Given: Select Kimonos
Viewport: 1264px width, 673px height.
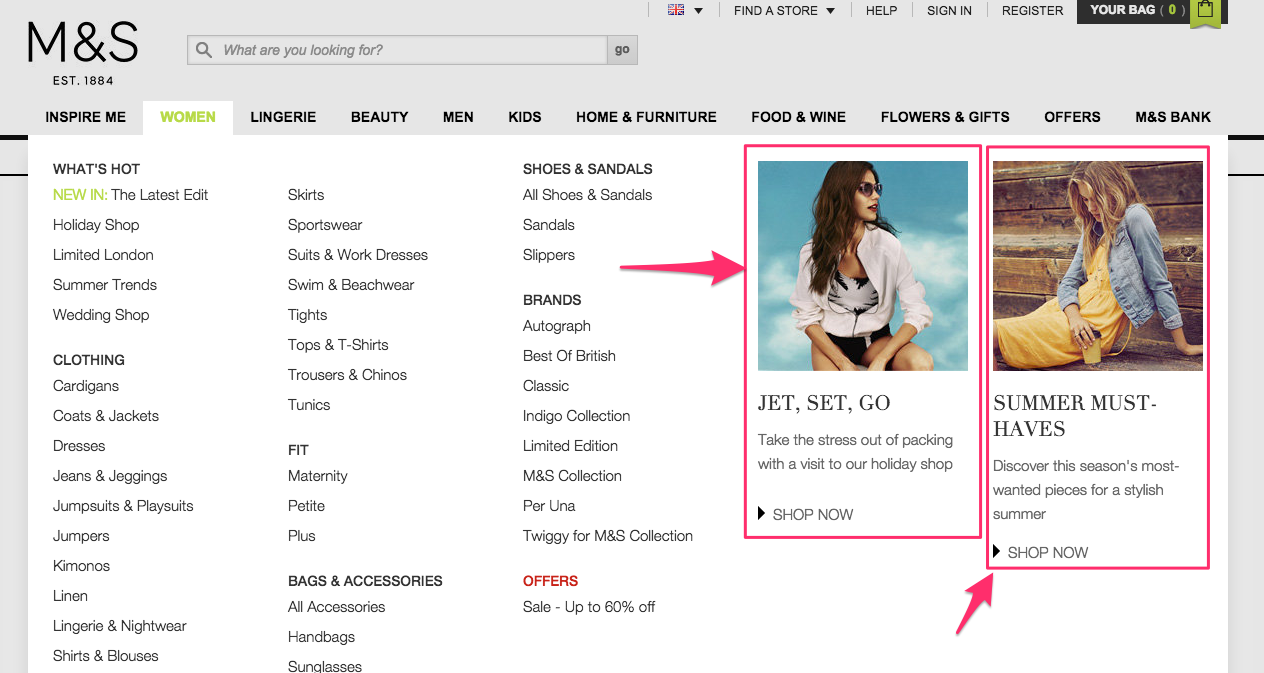Looking at the screenshot, I should click(x=81, y=566).
